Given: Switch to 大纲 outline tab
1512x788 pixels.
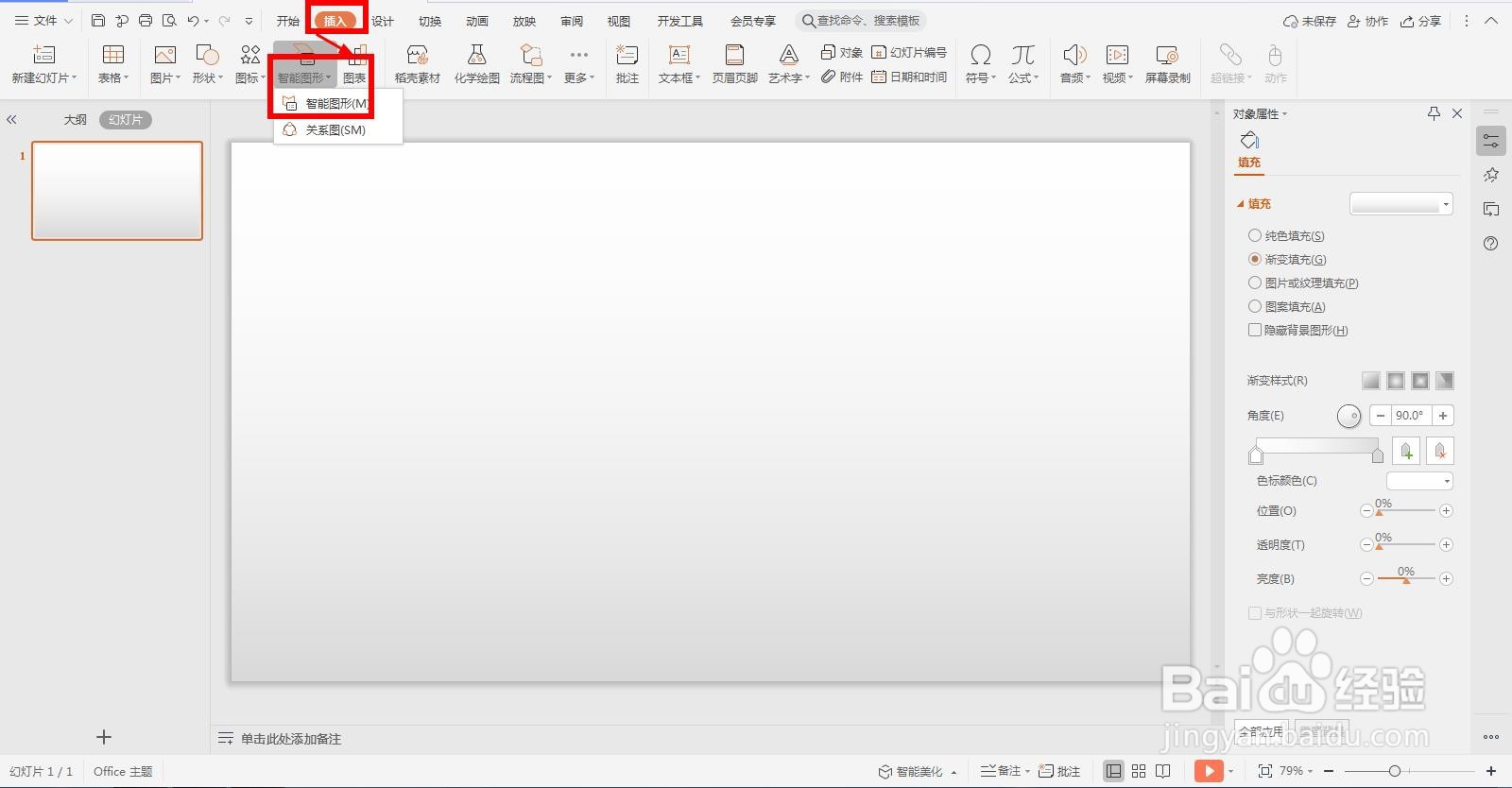Looking at the screenshot, I should point(76,120).
